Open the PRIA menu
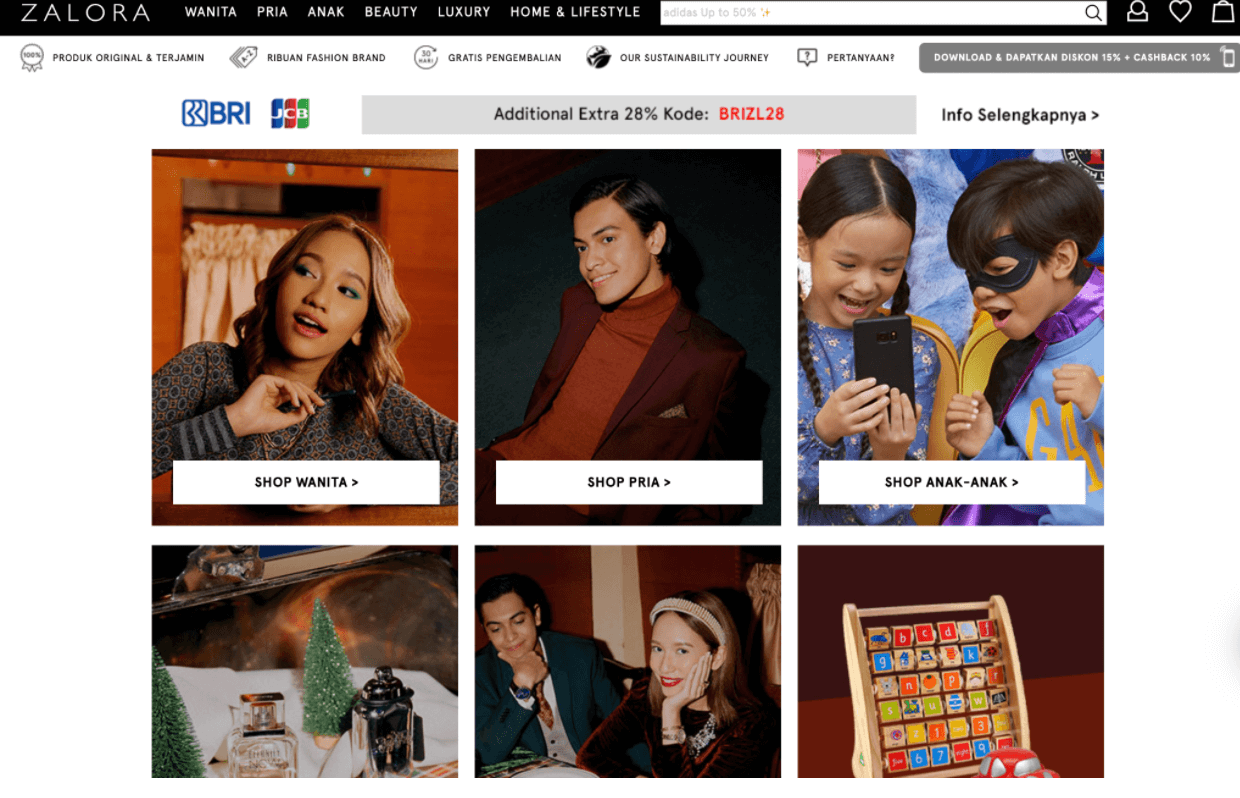The width and height of the screenshot is (1240, 798). [x=272, y=12]
